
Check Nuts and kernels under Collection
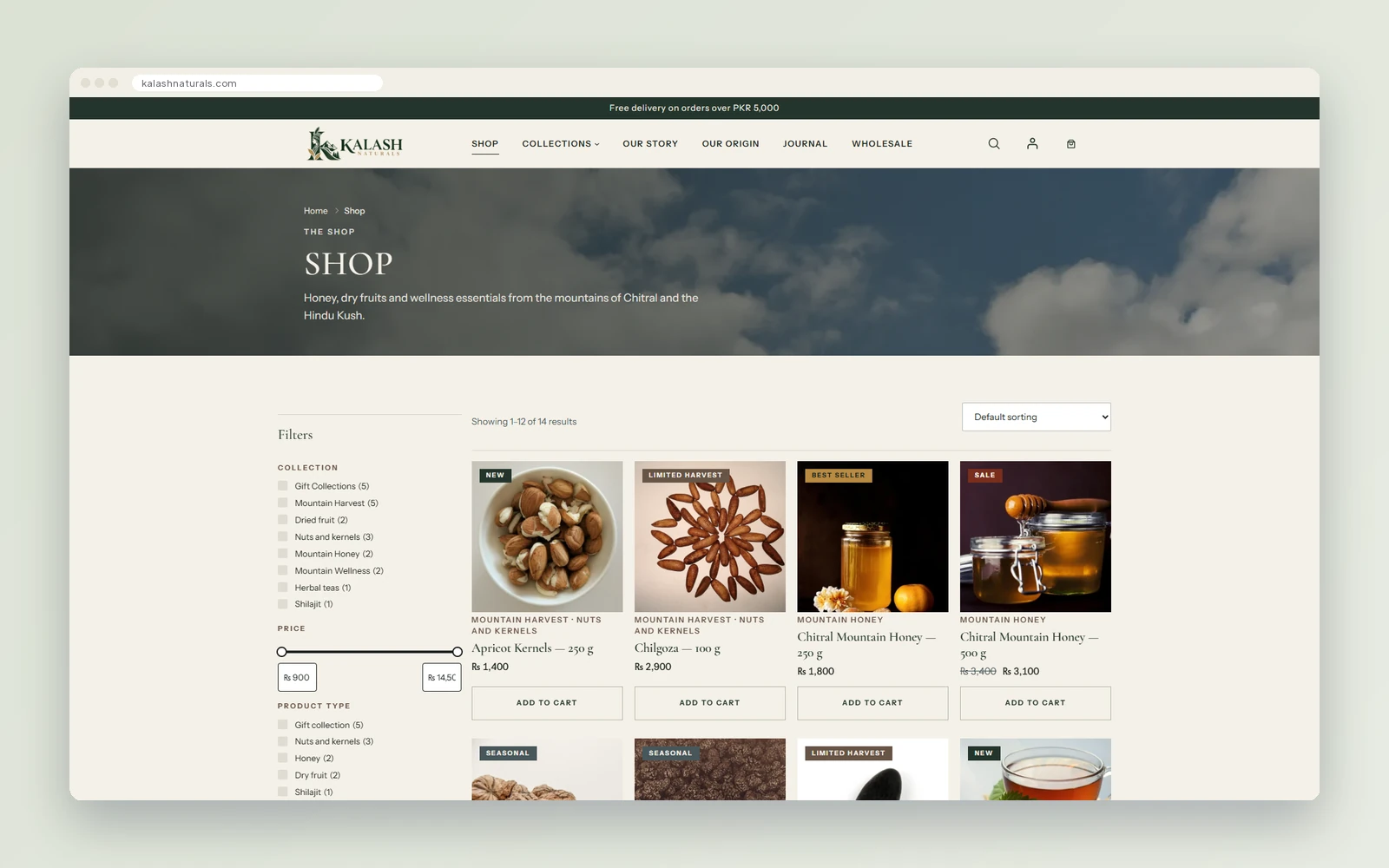pyautogui.click(x=283, y=536)
